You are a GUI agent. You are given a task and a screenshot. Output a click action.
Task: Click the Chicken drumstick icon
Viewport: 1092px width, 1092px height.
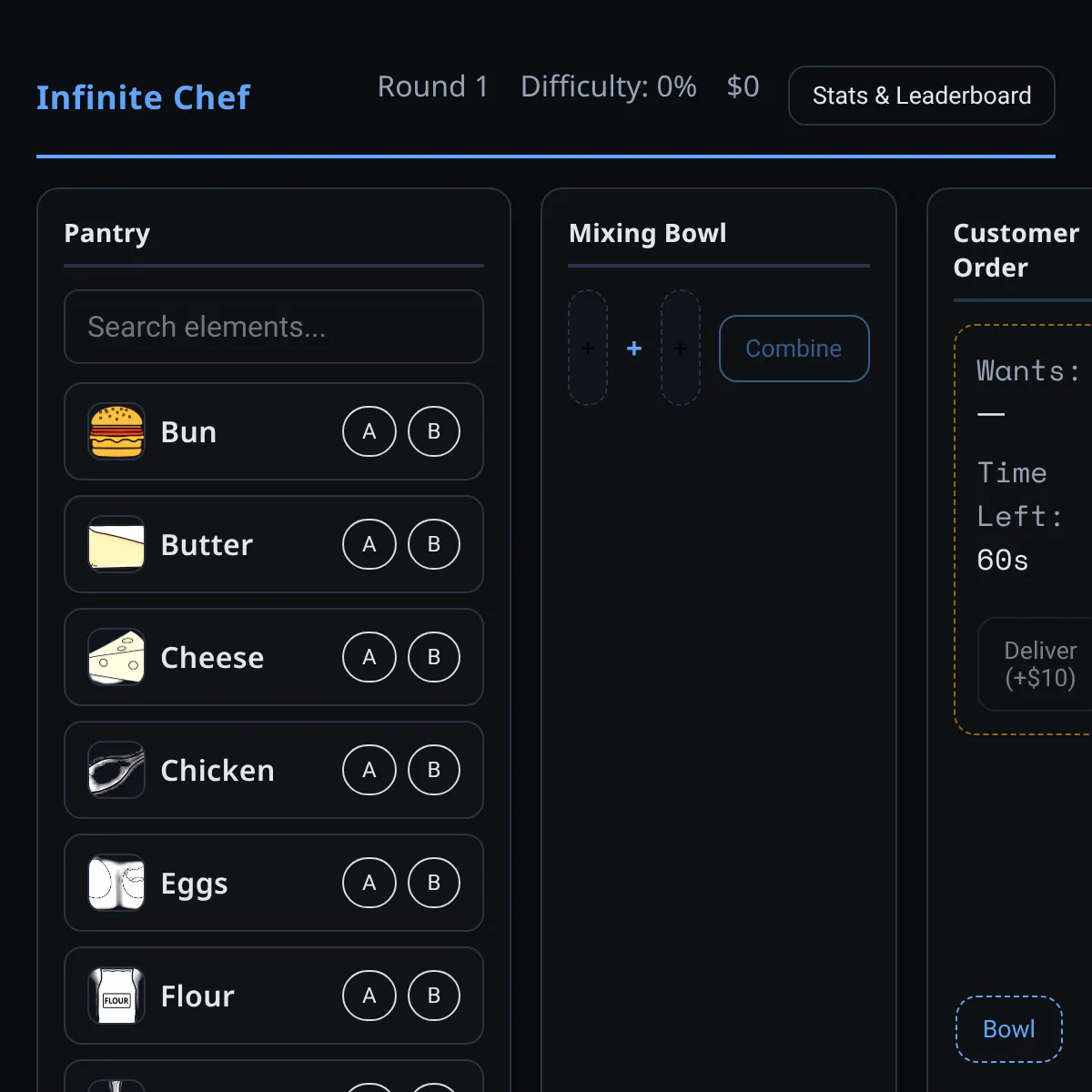click(x=116, y=770)
